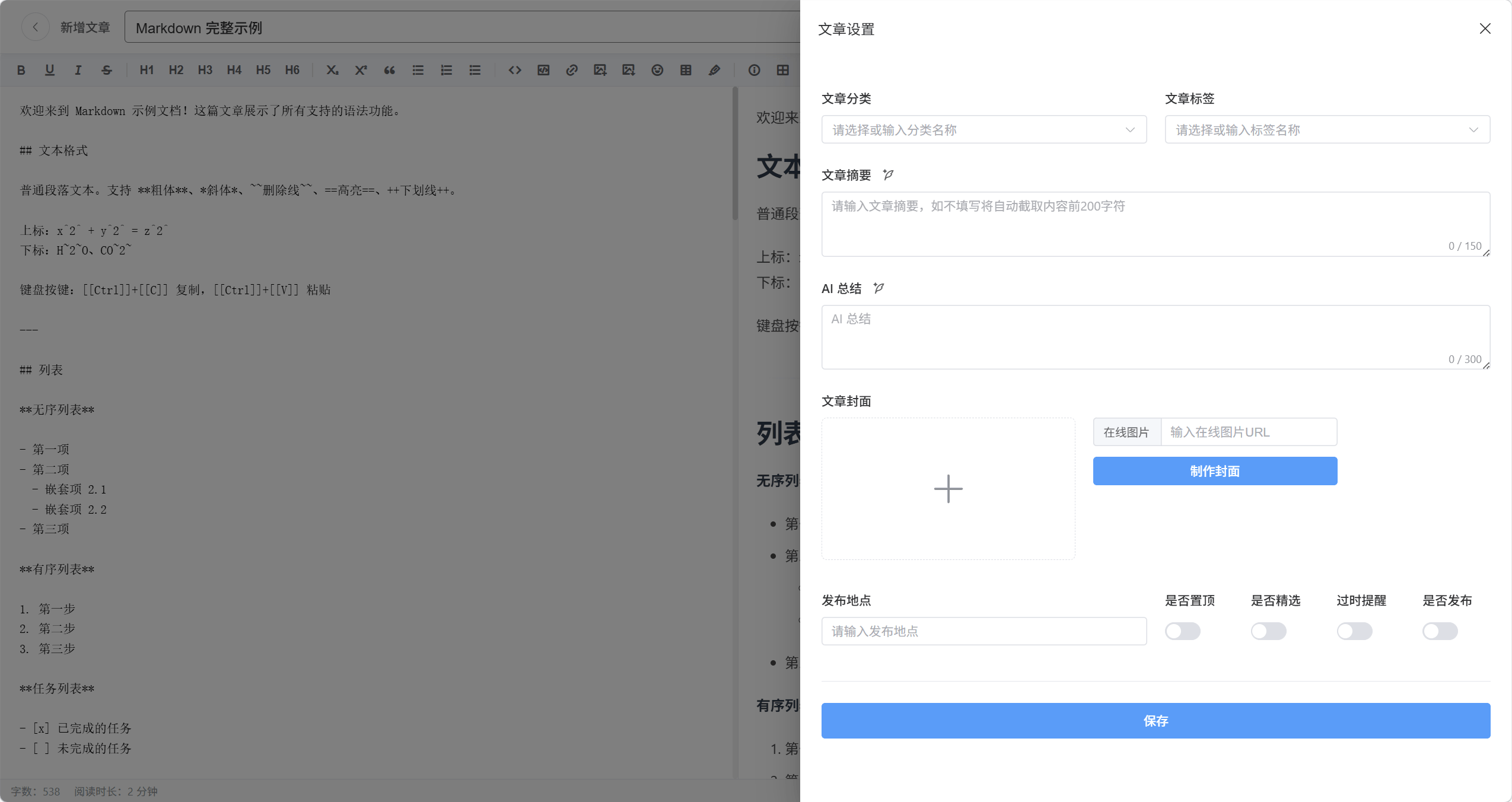Insert an H2 heading

coord(176,70)
